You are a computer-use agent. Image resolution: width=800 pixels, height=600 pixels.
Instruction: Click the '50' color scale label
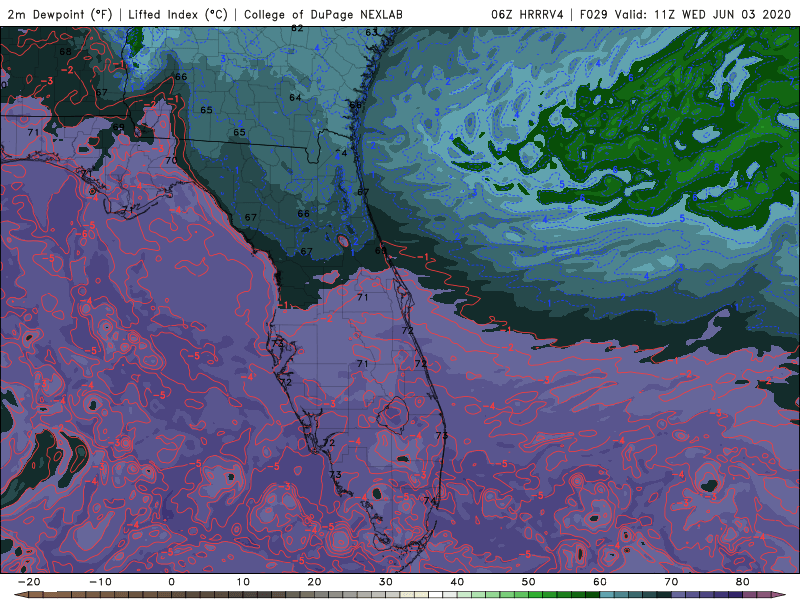[x=529, y=582]
